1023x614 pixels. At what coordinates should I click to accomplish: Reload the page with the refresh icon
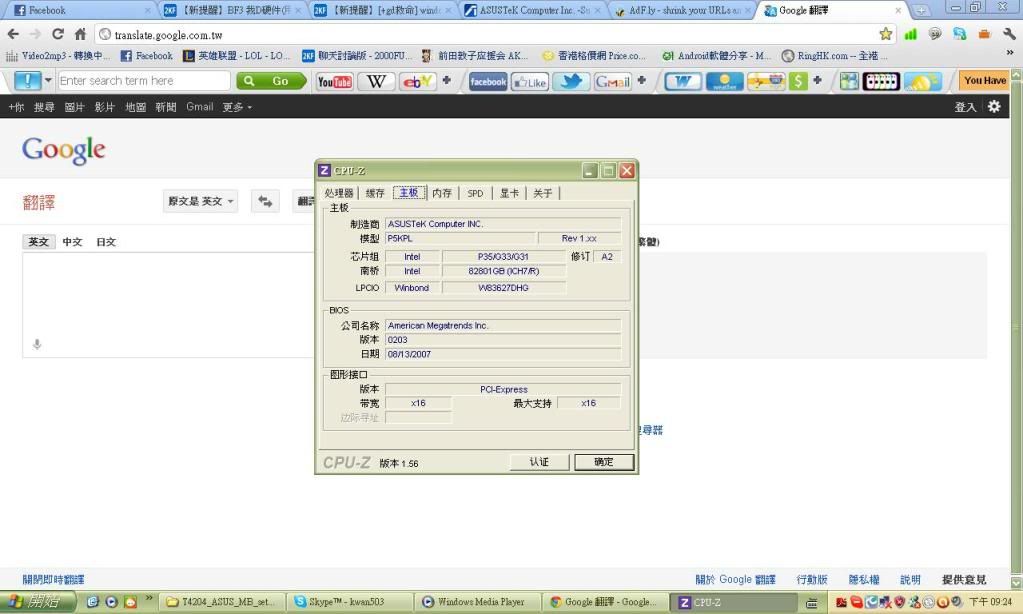(58, 34)
